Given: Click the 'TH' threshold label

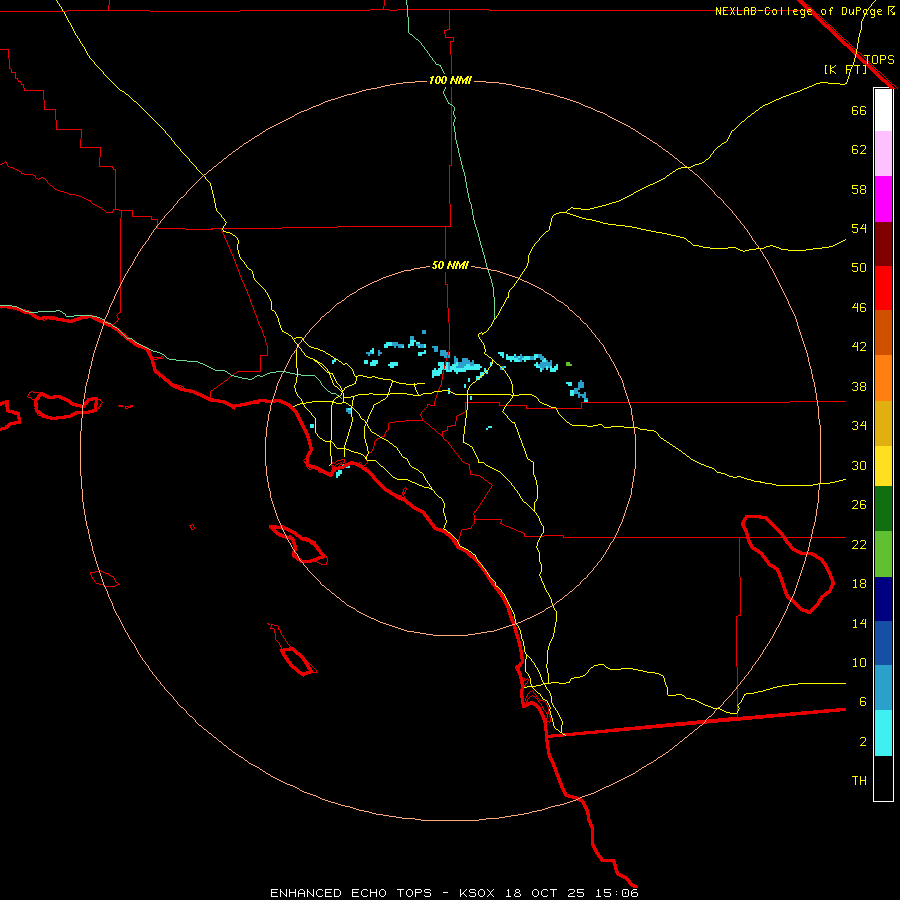Looking at the screenshot, I should pyautogui.click(x=859, y=781).
